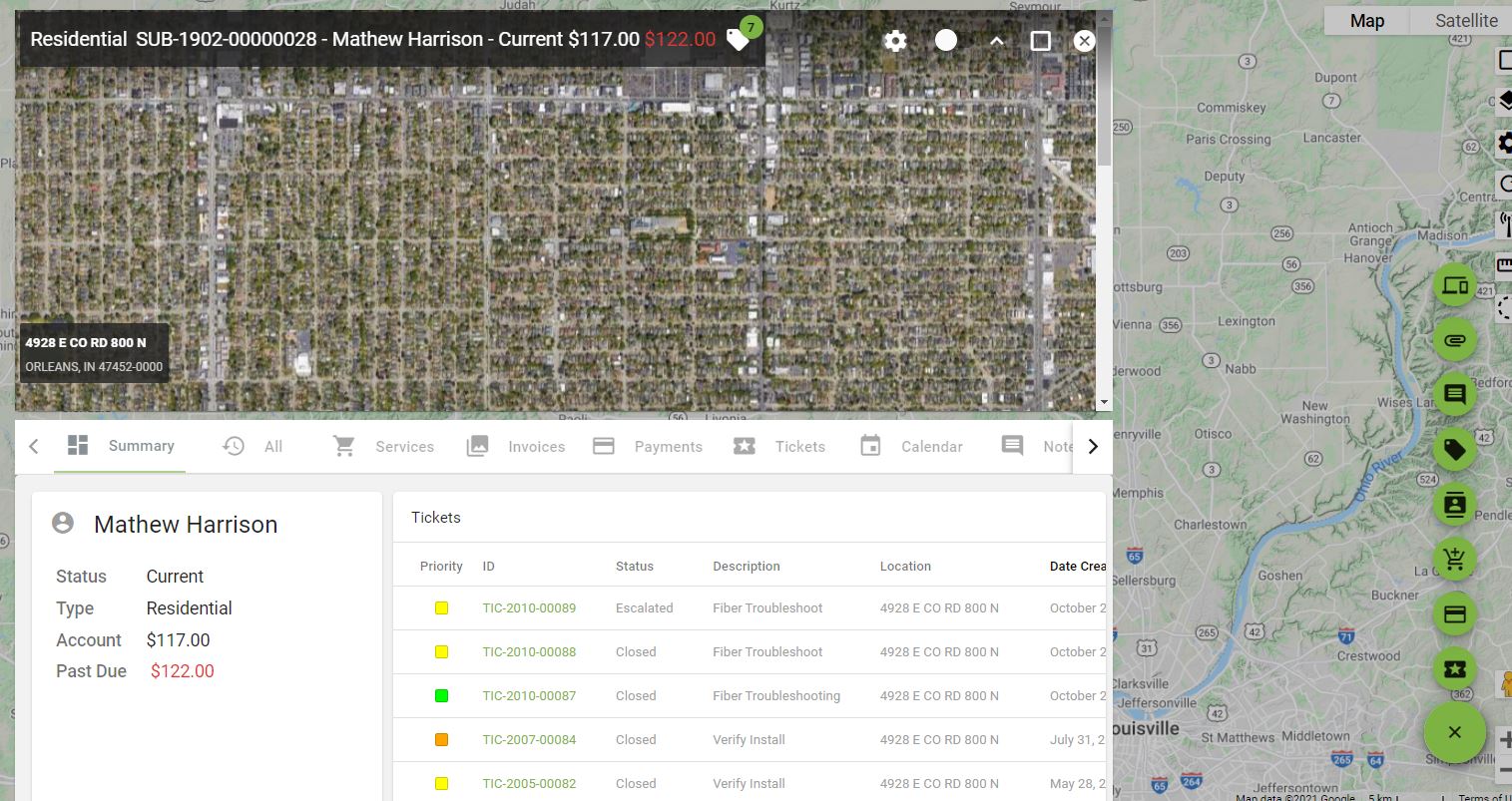This screenshot has height=801, width=1512.
Task: Sort tickets by Description column
Action: click(747, 566)
